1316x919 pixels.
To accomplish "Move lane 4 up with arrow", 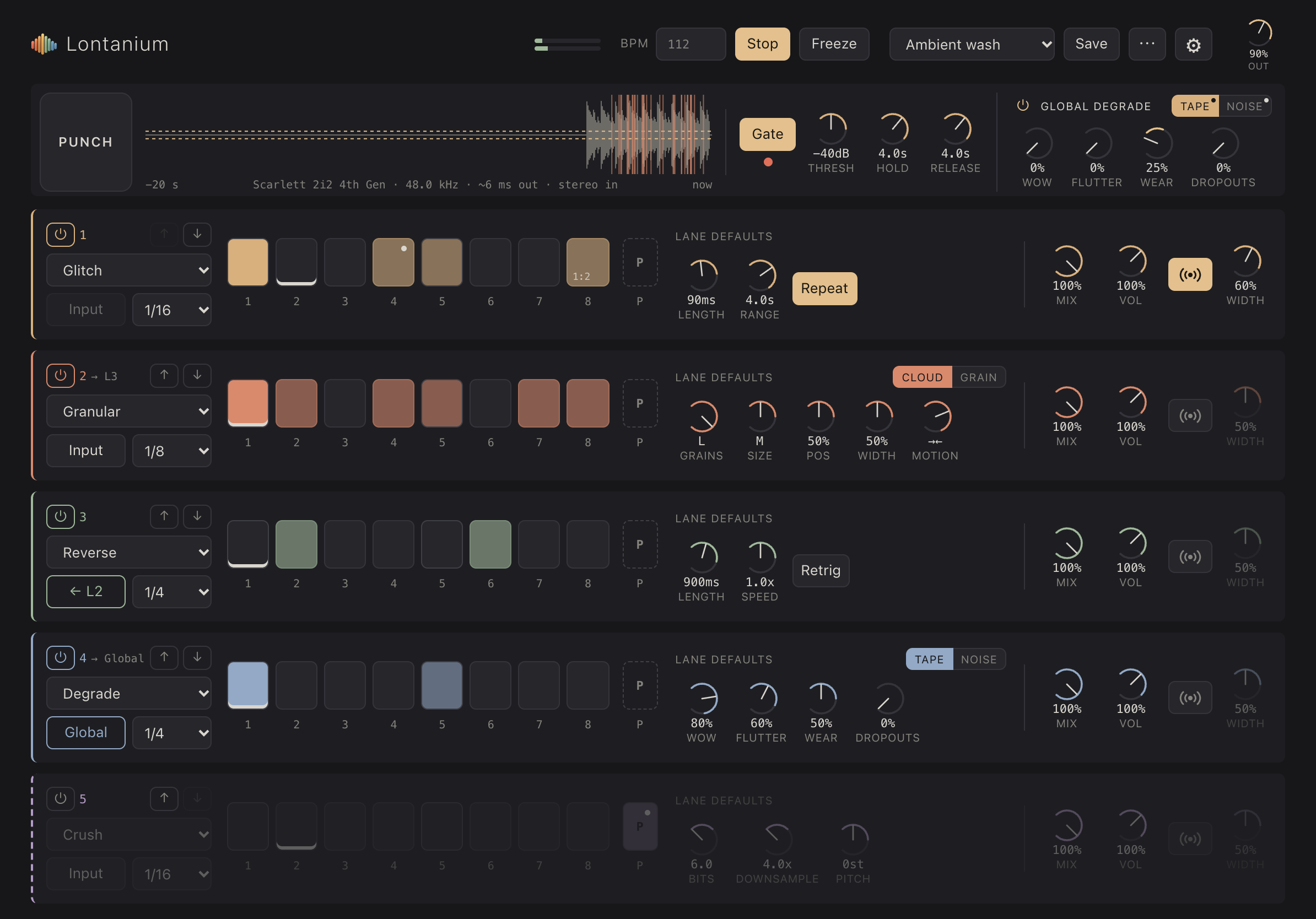I will [164, 657].
